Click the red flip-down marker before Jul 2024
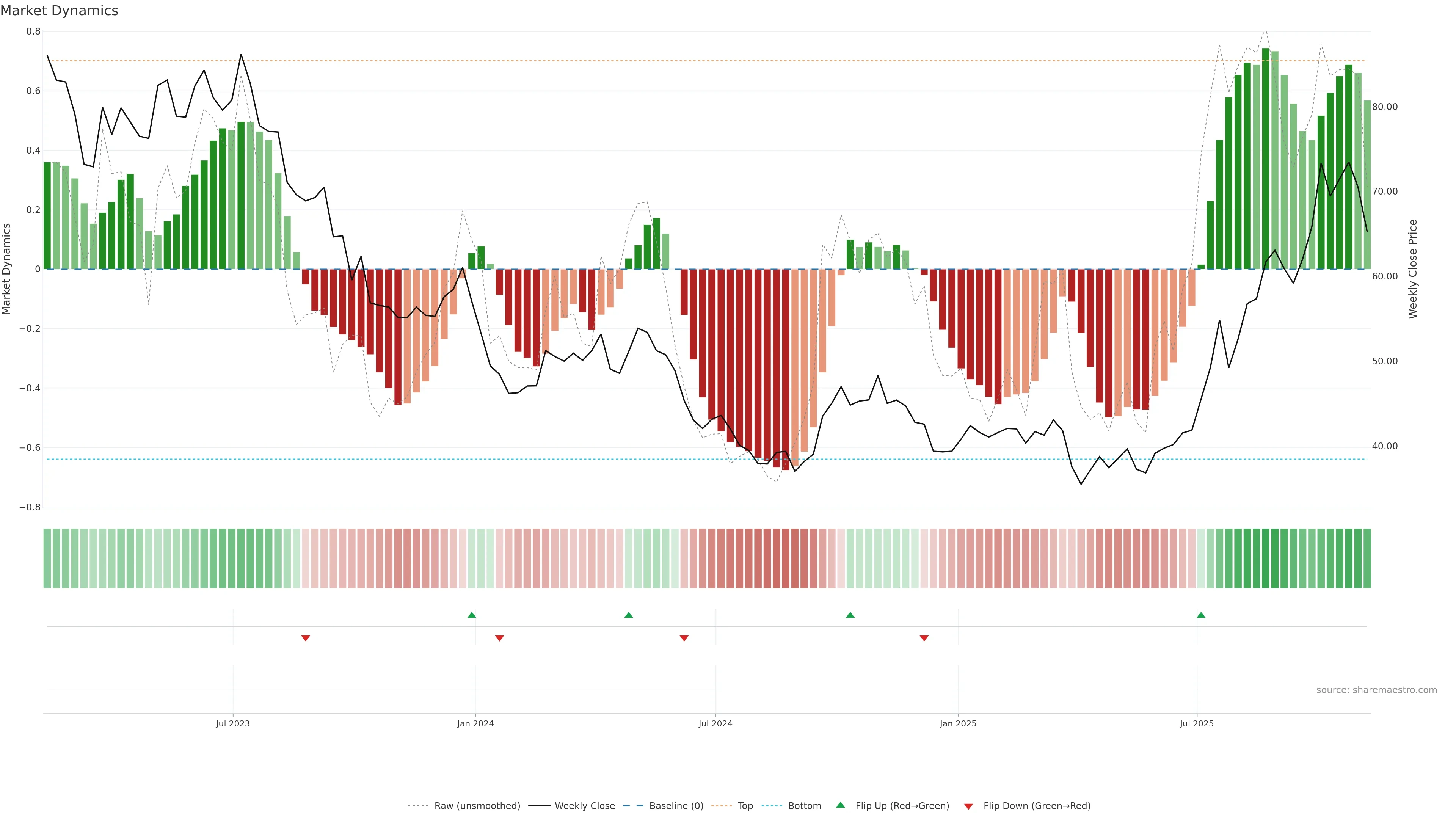This screenshot has width=1456, height=819. (x=683, y=638)
